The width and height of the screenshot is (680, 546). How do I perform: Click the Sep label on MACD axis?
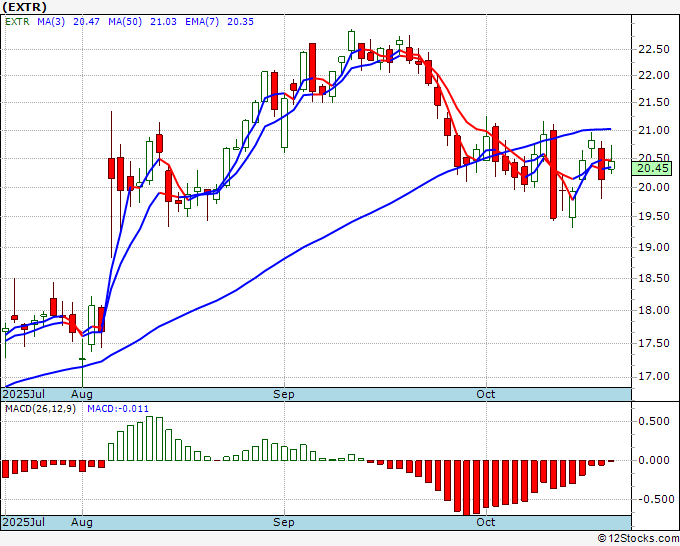(x=284, y=522)
